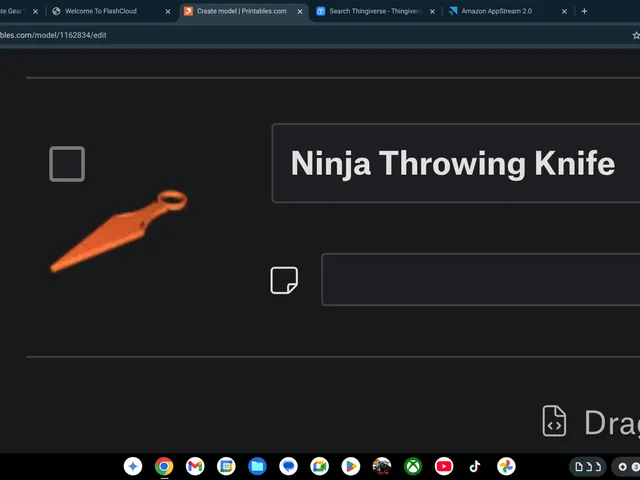Screen dimensions: 640x480
Task: Close the te Gear tab
Action: pos(36,11)
